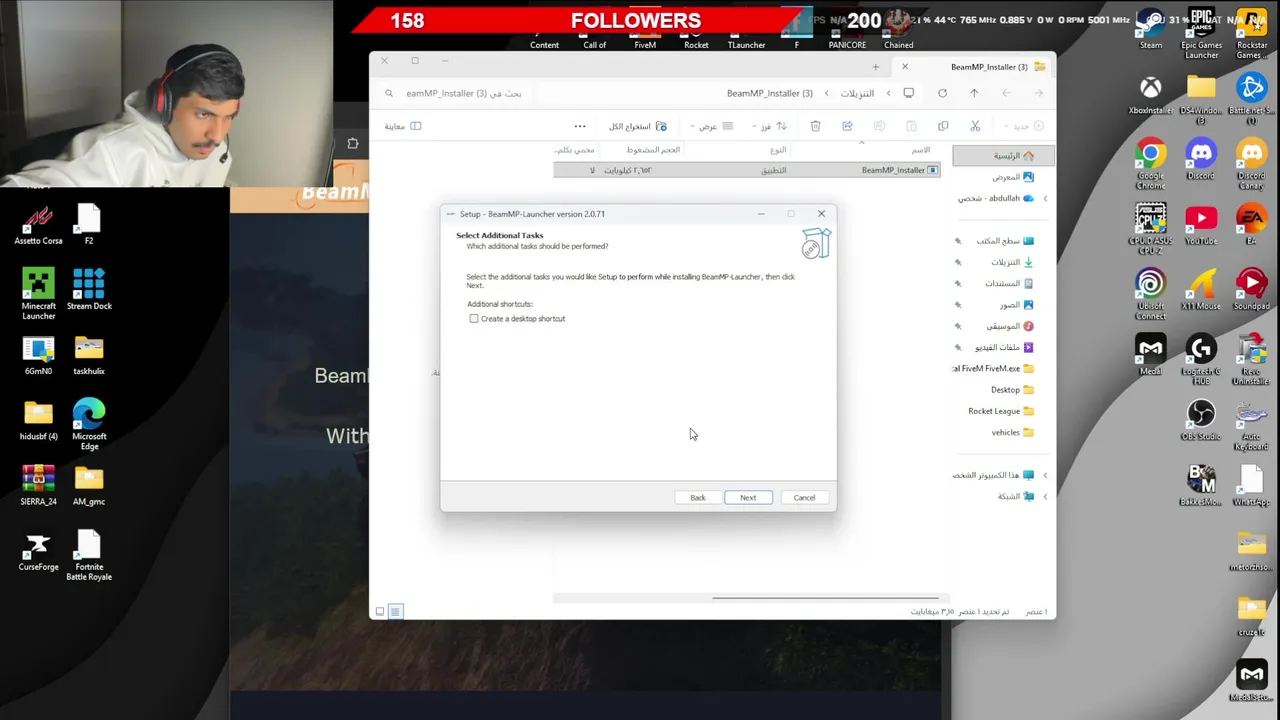Check the Create a desktop shortcut box
Screen dimensions: 1280x720
coord(474,318)
